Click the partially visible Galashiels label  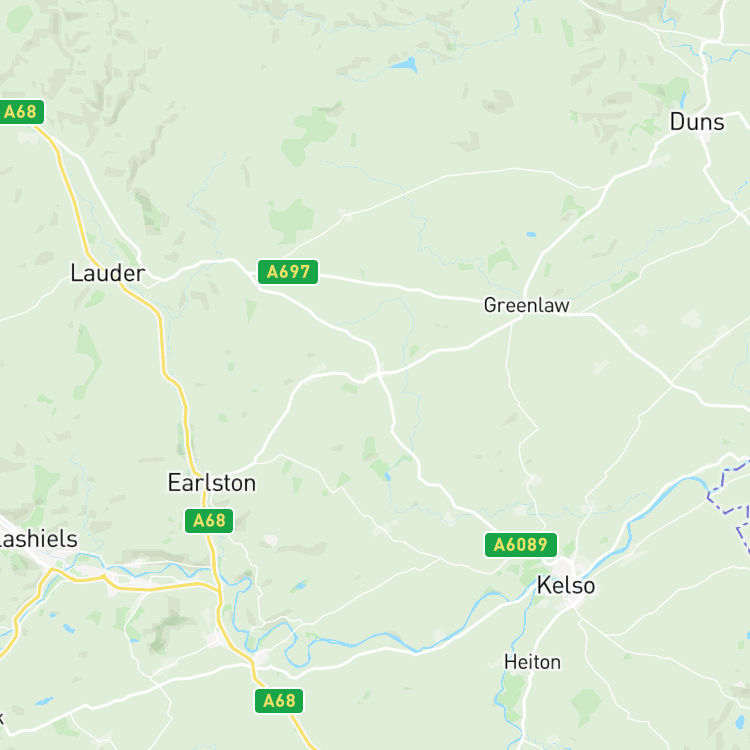38,539
